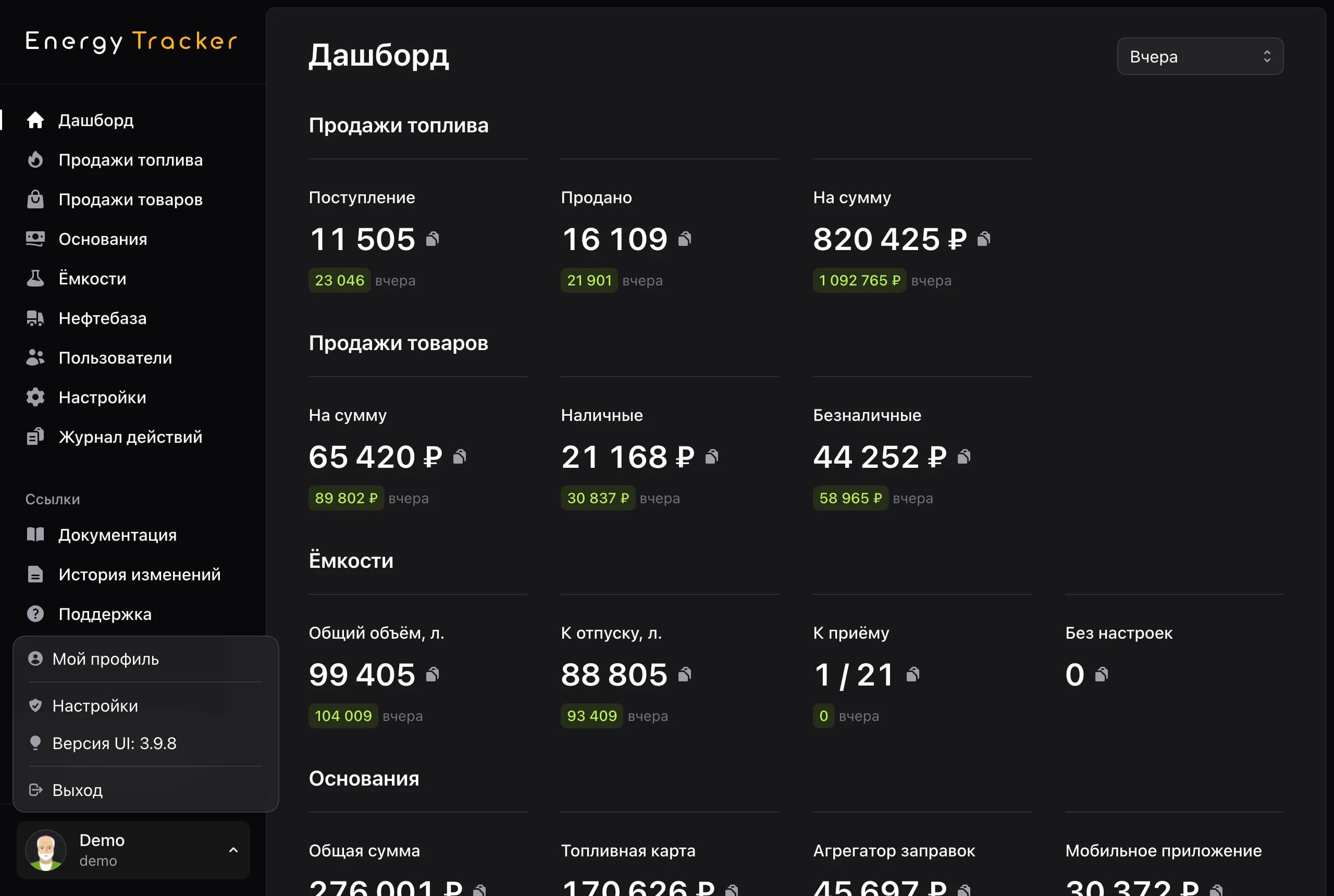Click the flame icon for Продажи топлива
The image size is (1334, 896).
click(35, 159)
